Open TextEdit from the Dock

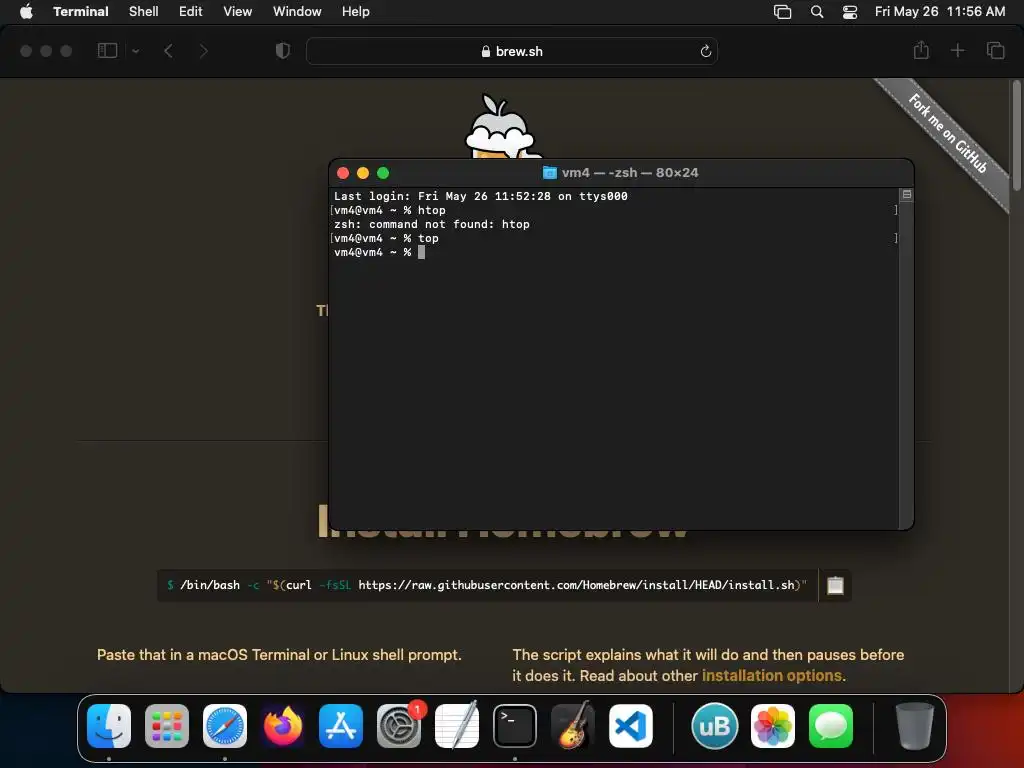pyautogui.click(x=456, y=726)
